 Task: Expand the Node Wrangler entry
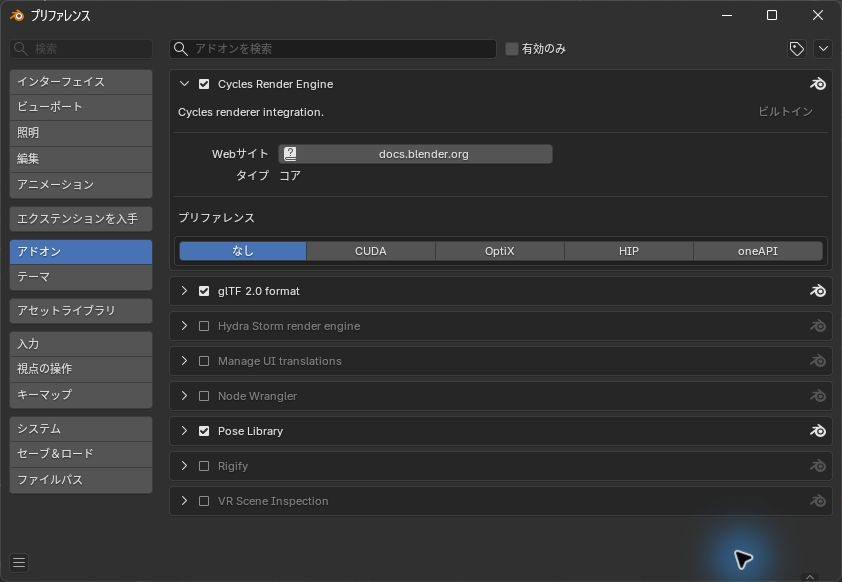pyautogui.click(x=184, y=396)
